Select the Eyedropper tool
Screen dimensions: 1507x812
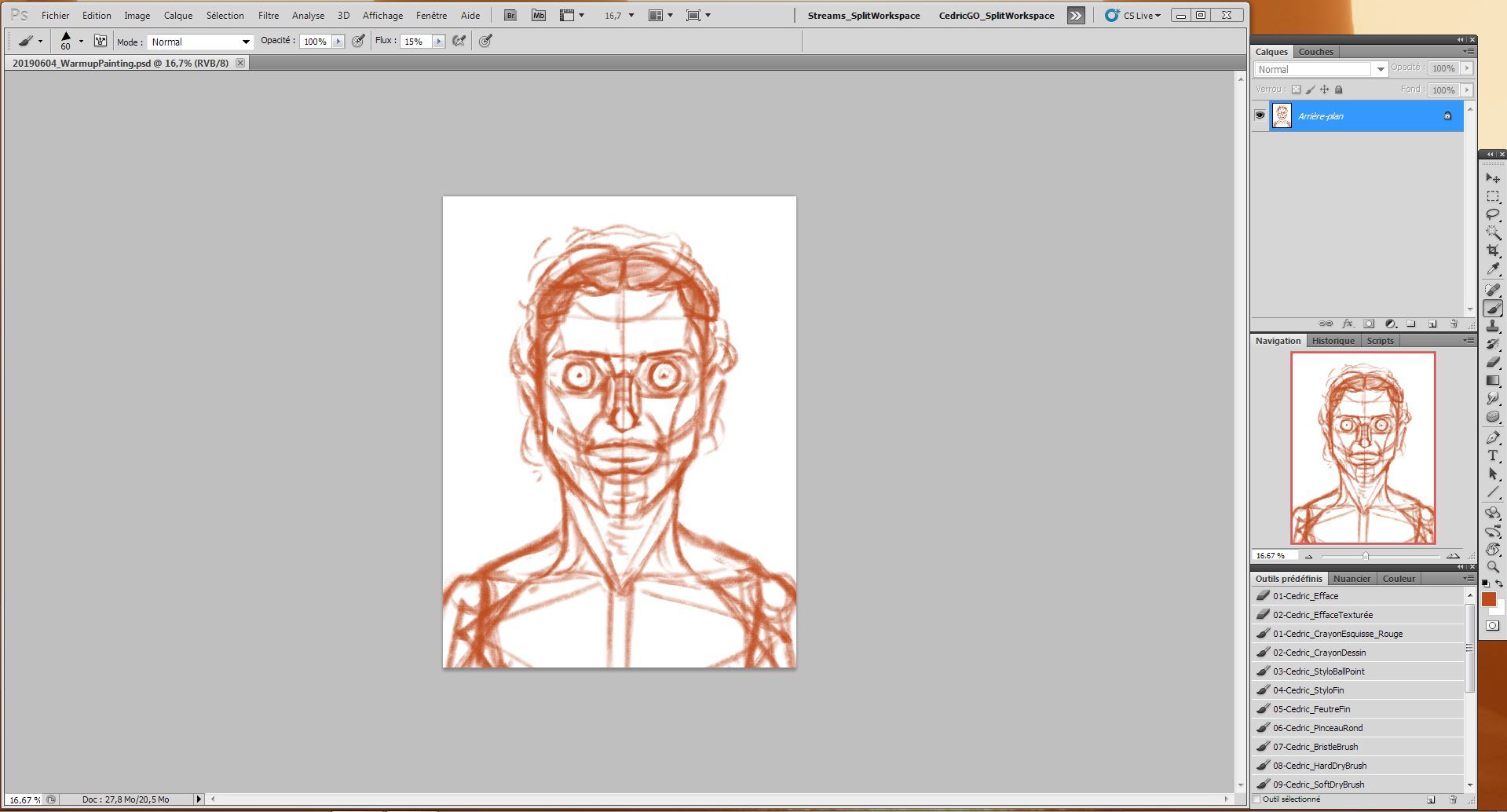tap(1493, 269)
